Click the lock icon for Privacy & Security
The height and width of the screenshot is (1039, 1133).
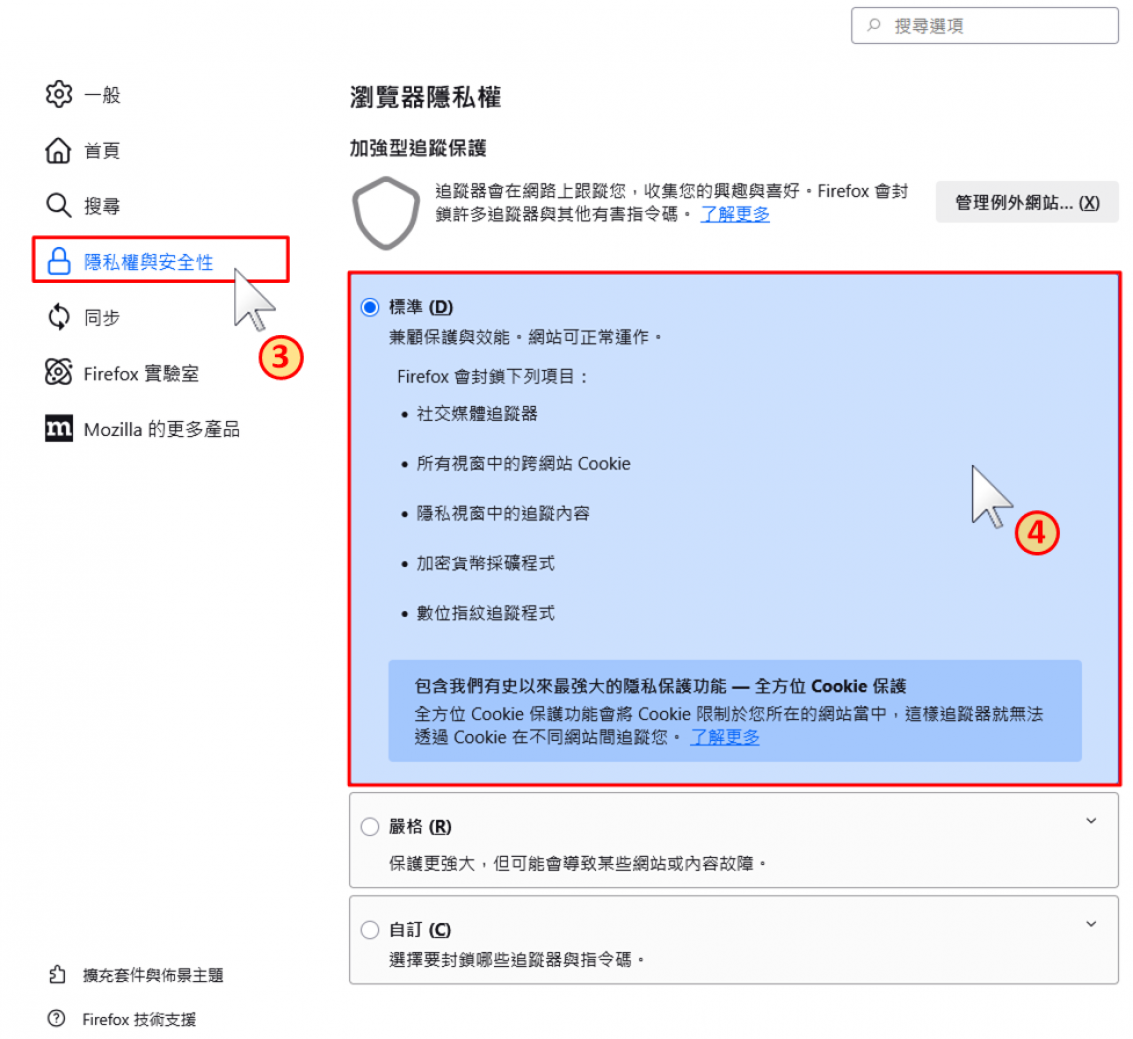click(x=59, y=261)
